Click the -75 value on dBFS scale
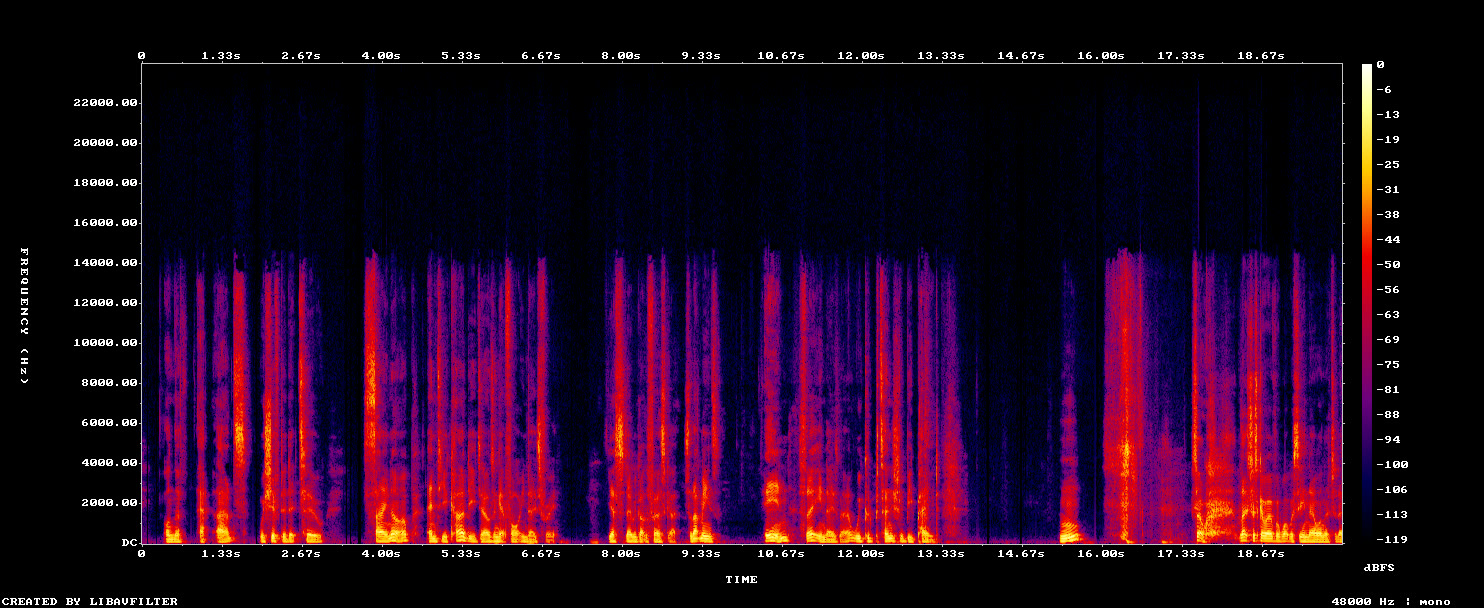 1388,365
